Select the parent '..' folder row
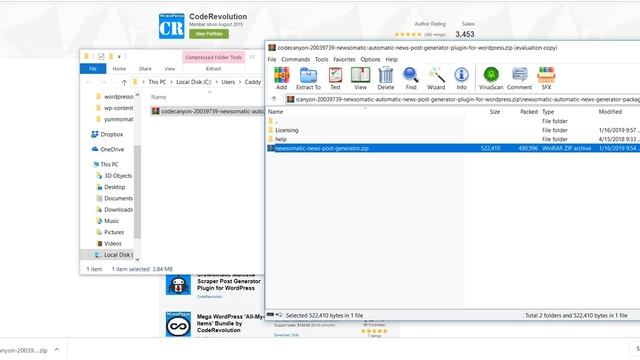 pos(453,121)
